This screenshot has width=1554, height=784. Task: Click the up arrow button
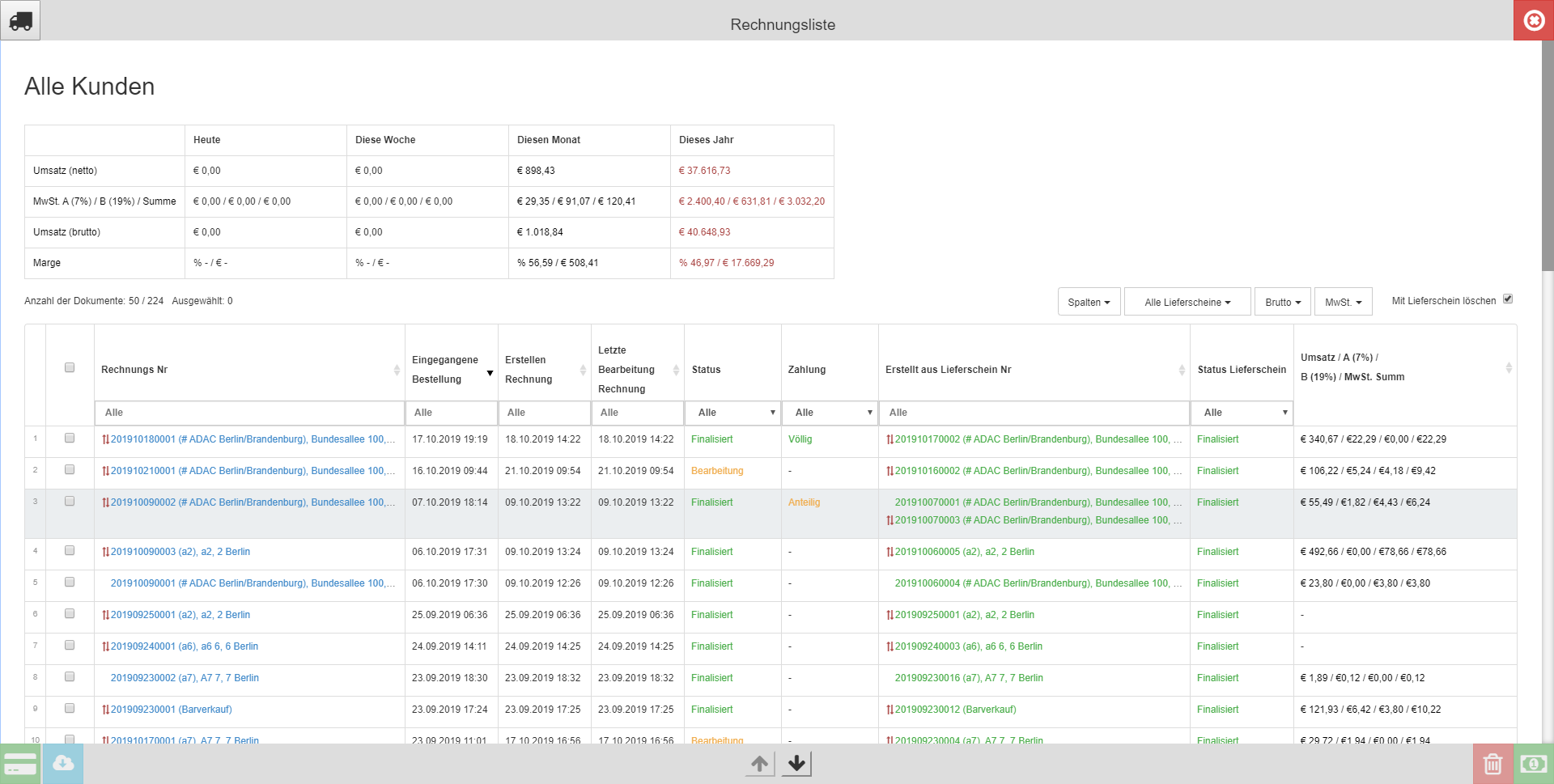(759, 764)
